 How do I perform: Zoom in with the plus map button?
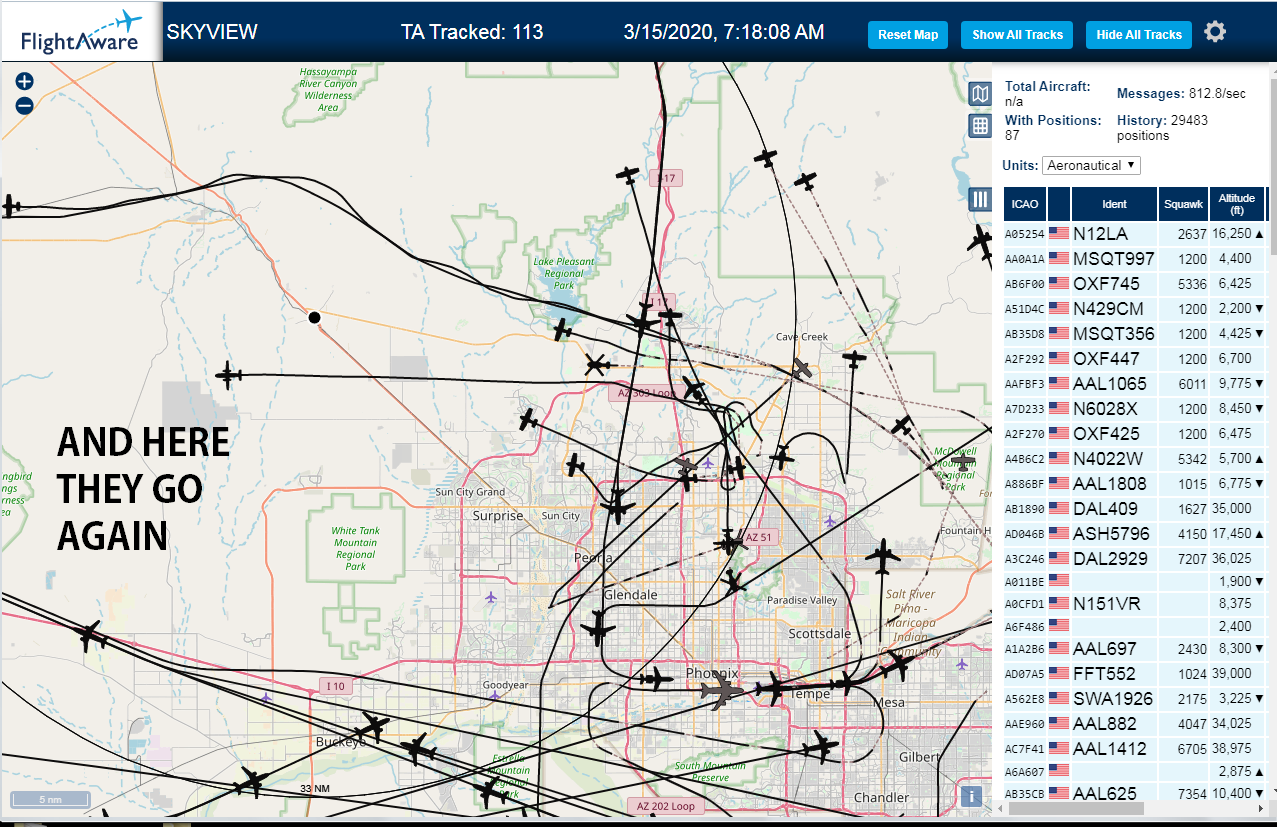(25, 82)
